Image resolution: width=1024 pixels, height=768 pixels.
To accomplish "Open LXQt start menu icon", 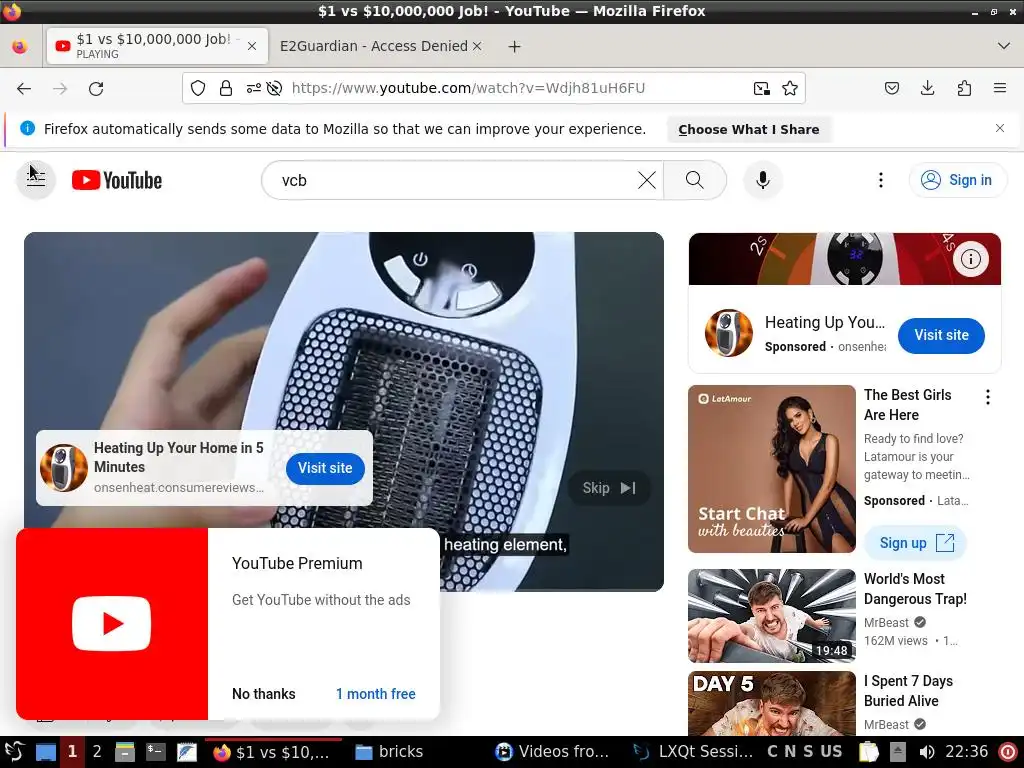I will [x=14, y=752].
